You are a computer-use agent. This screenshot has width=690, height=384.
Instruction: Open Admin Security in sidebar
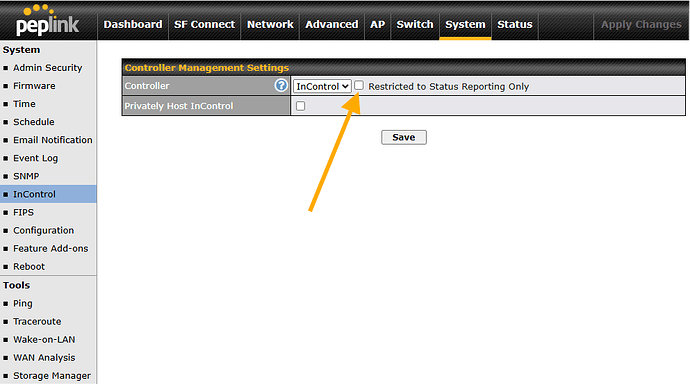click(x=48, y=68)
